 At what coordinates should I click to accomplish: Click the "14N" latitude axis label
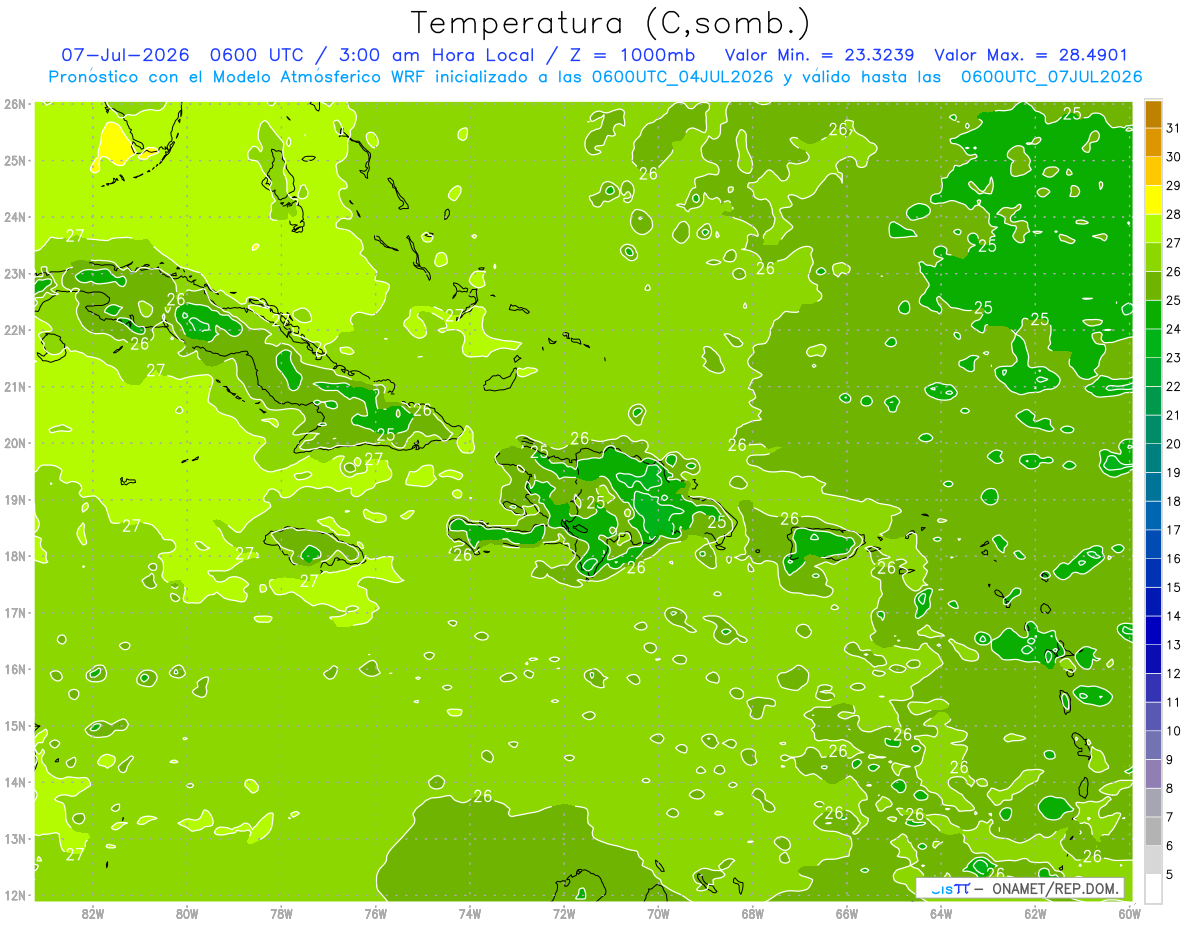coord(14,782)
